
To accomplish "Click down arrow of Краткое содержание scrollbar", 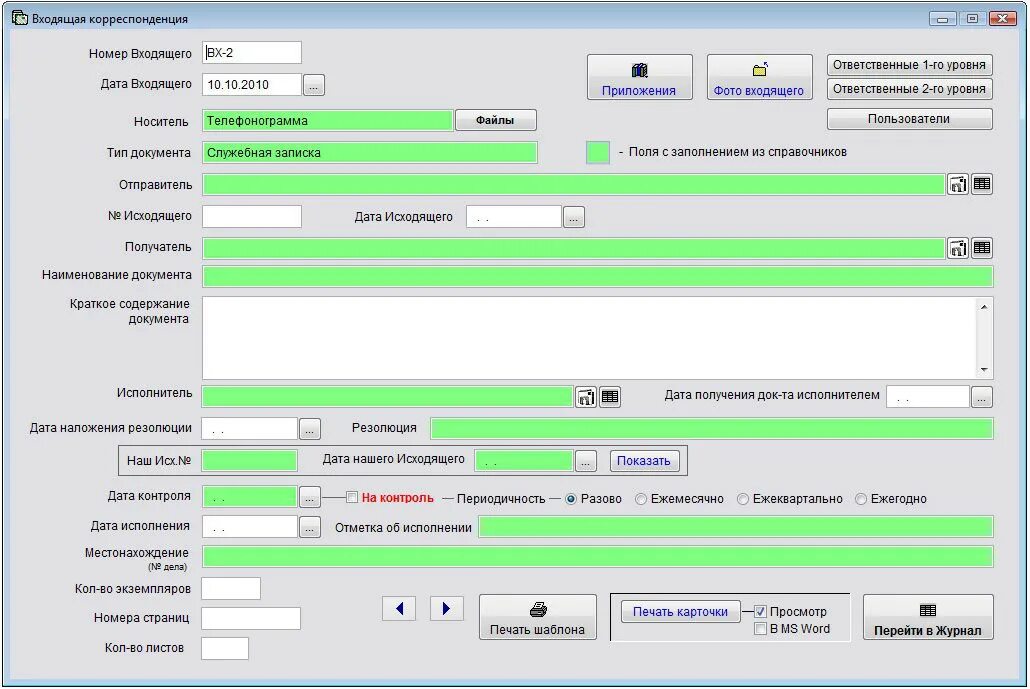I will pos(983,369).
